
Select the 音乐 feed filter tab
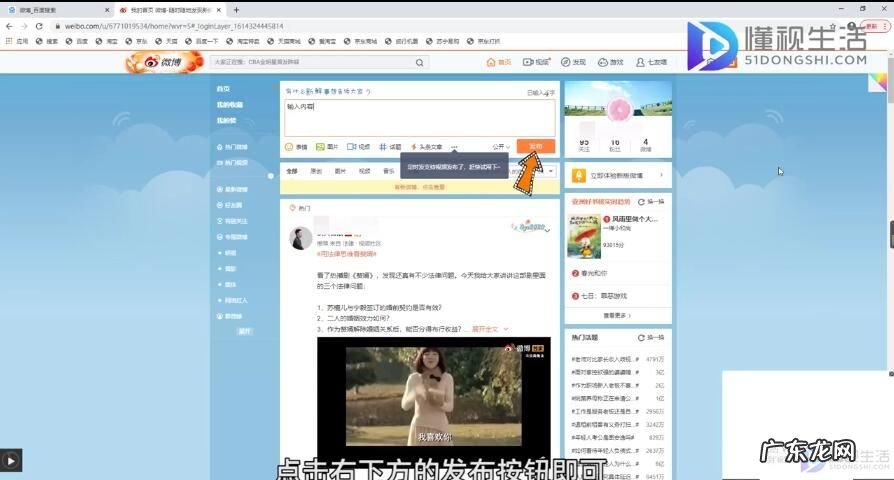pos(389,171)
